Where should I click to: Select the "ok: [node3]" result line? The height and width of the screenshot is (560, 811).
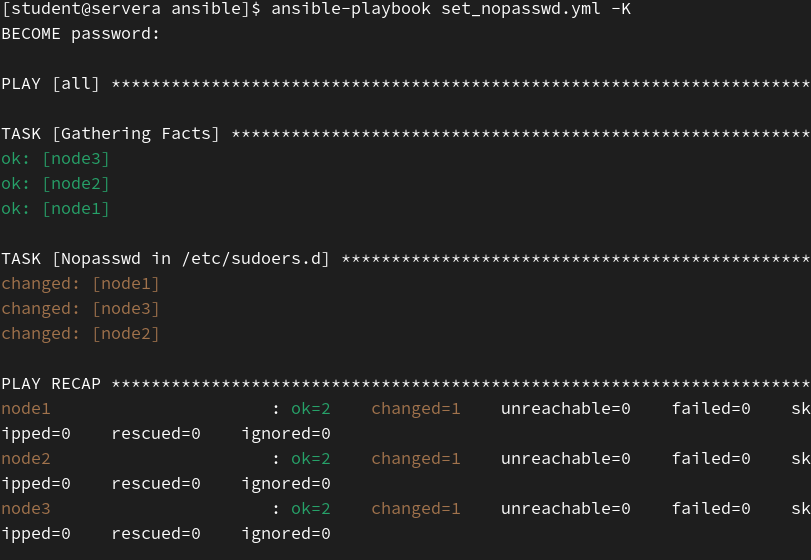(x=56, y=159)
